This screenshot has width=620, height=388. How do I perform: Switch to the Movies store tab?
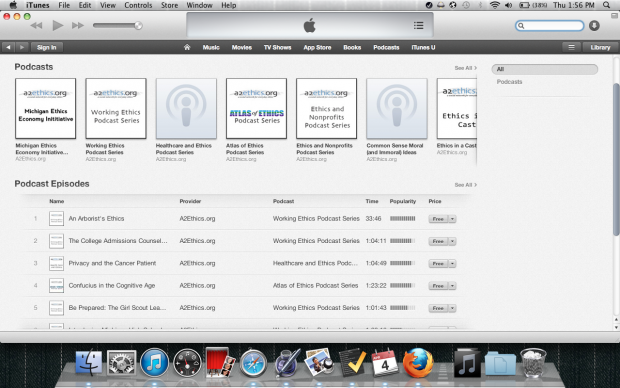[242, 47]
